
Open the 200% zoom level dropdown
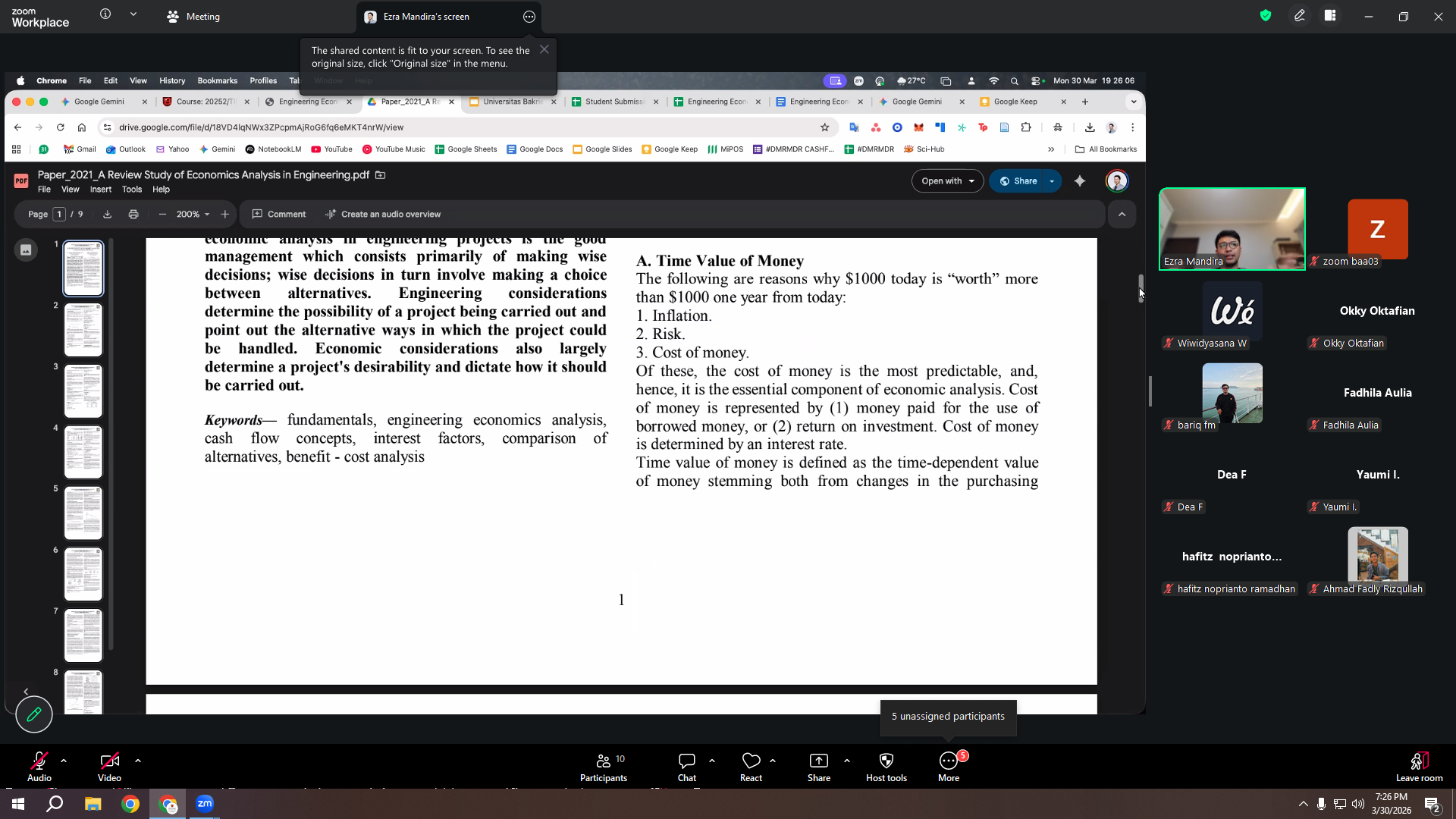(193, 215)
